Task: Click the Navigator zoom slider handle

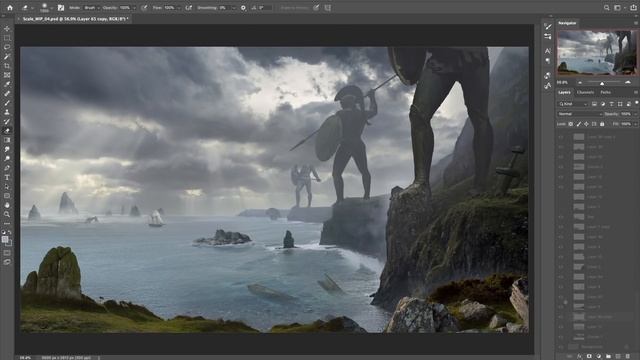Action: (x=602, y=83)
